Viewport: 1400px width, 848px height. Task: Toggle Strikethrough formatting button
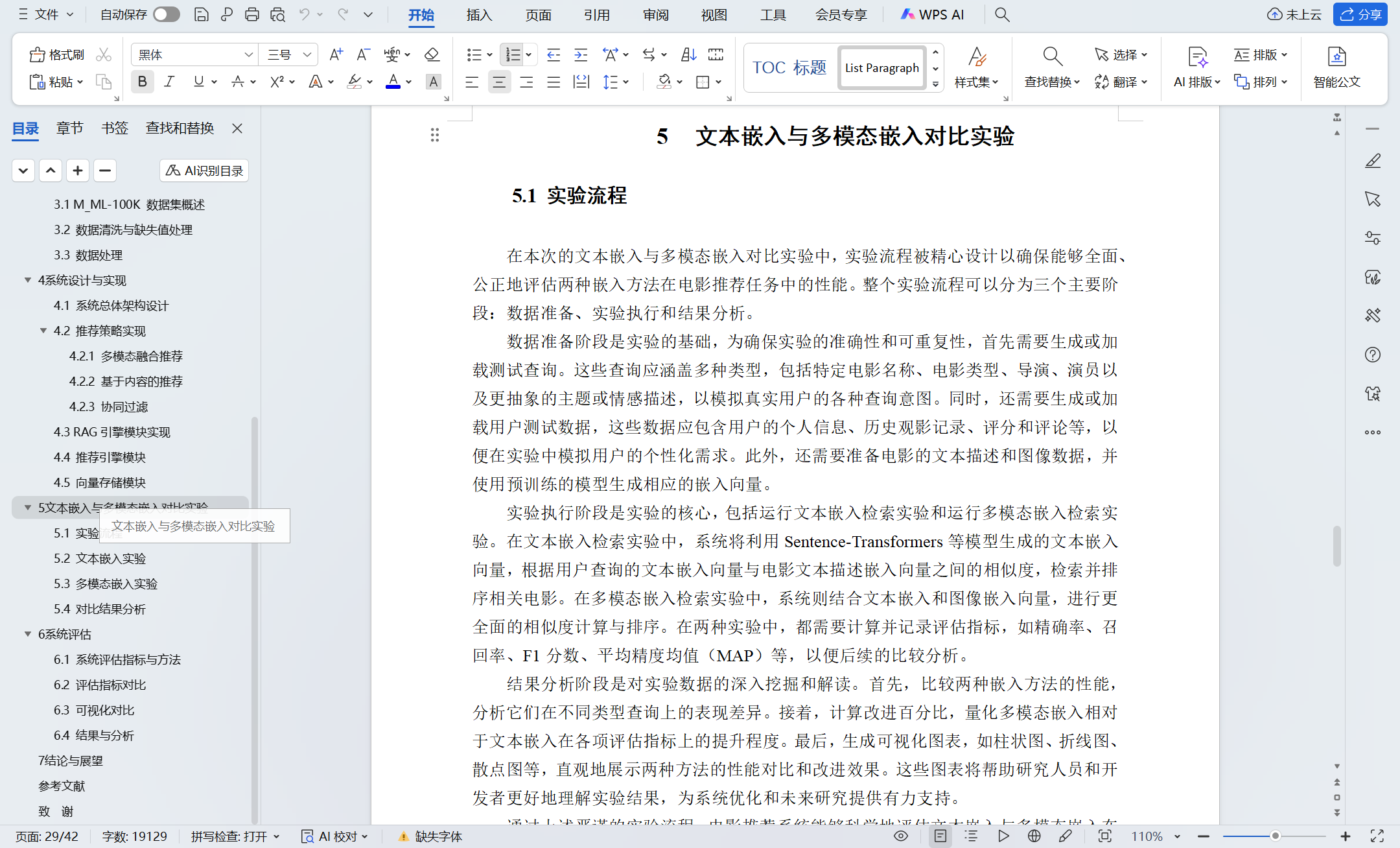[238, 82]
